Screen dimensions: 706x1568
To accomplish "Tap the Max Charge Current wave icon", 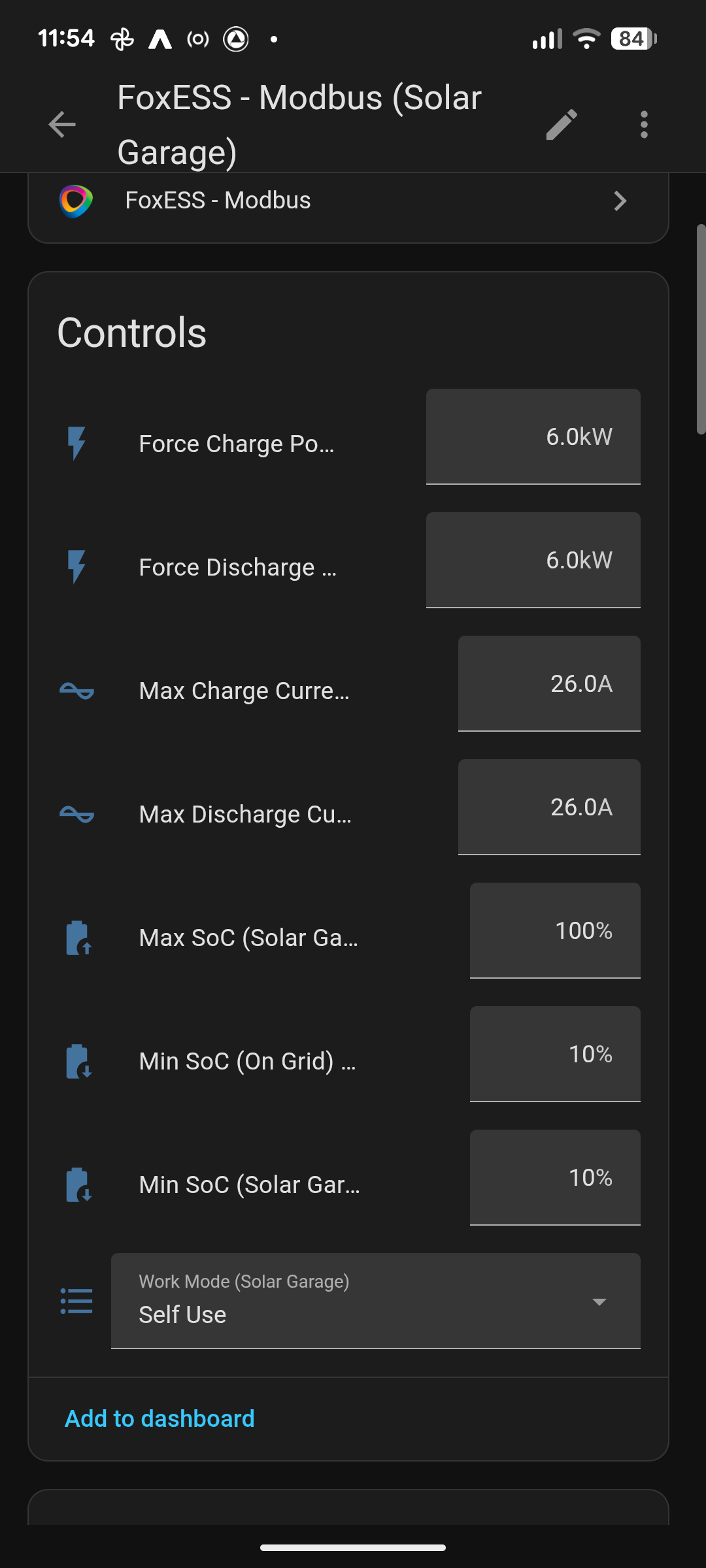I will point(76,691).
